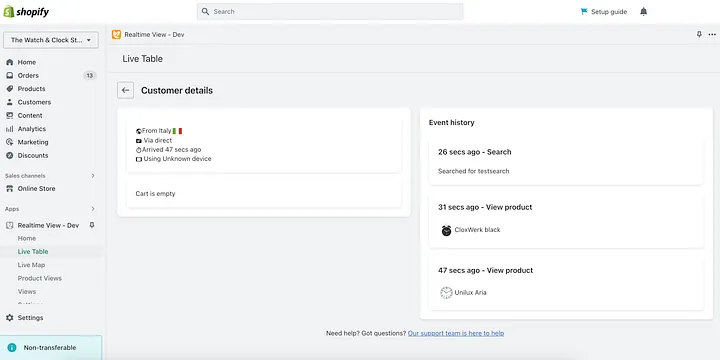Open Discounts in the sidebar

[33, 155]
